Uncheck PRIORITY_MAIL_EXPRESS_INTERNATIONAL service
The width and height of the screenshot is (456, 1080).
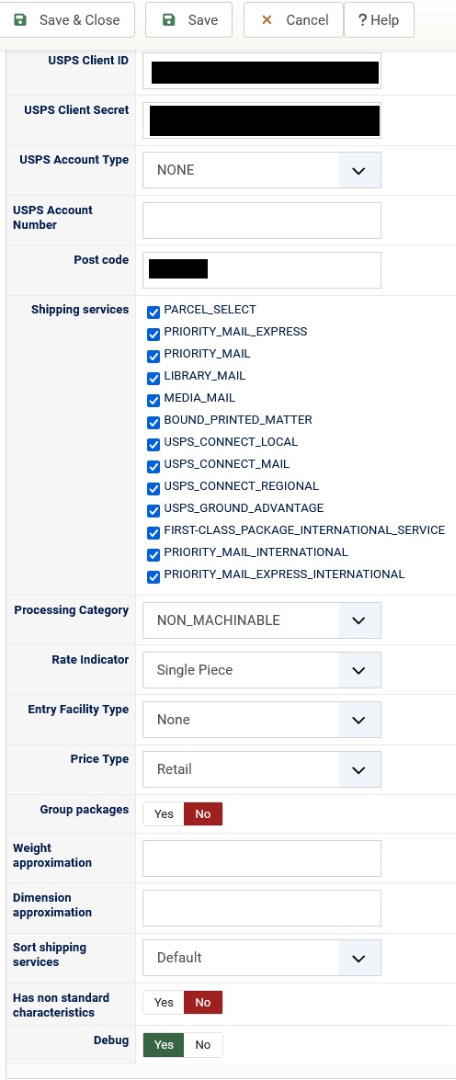tap(154, 577)
